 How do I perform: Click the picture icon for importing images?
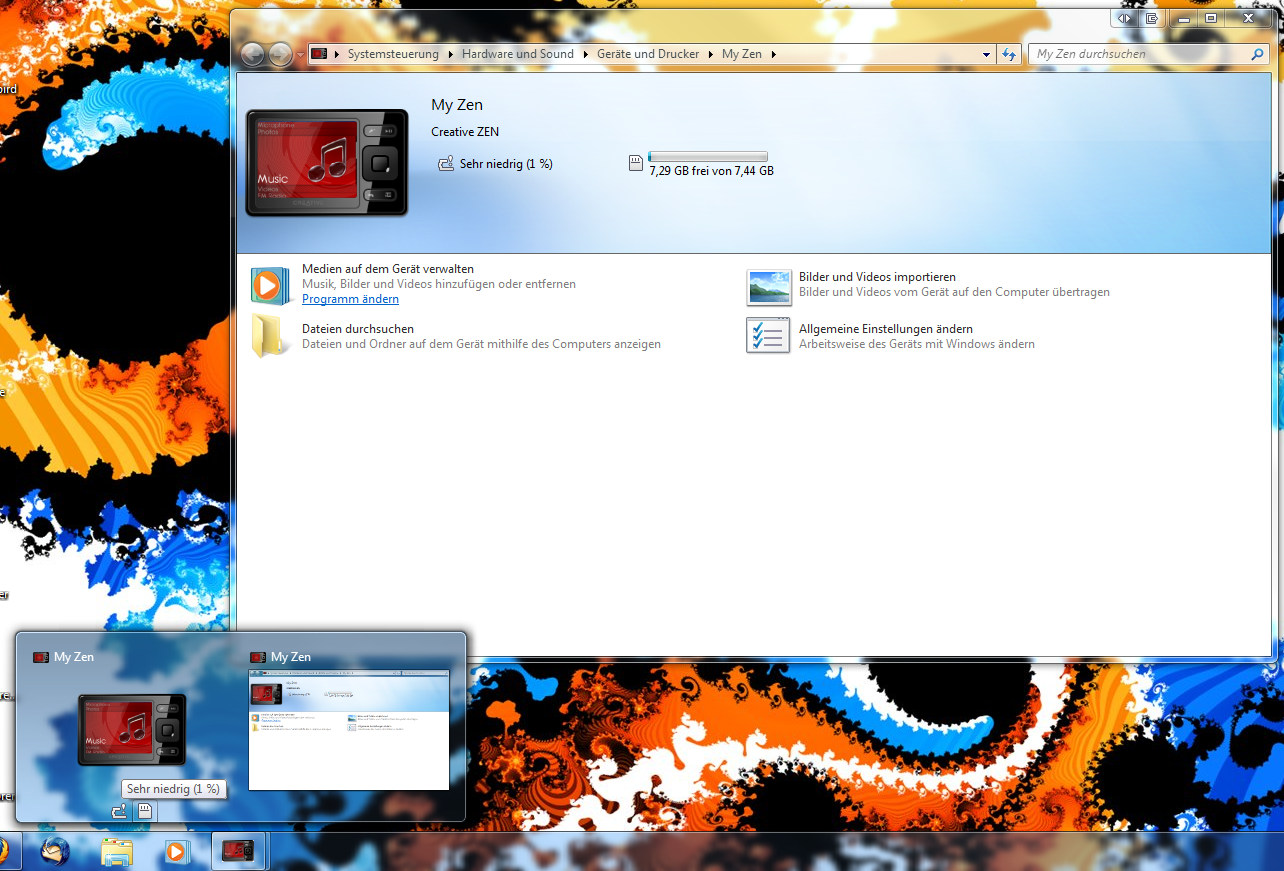768,286
